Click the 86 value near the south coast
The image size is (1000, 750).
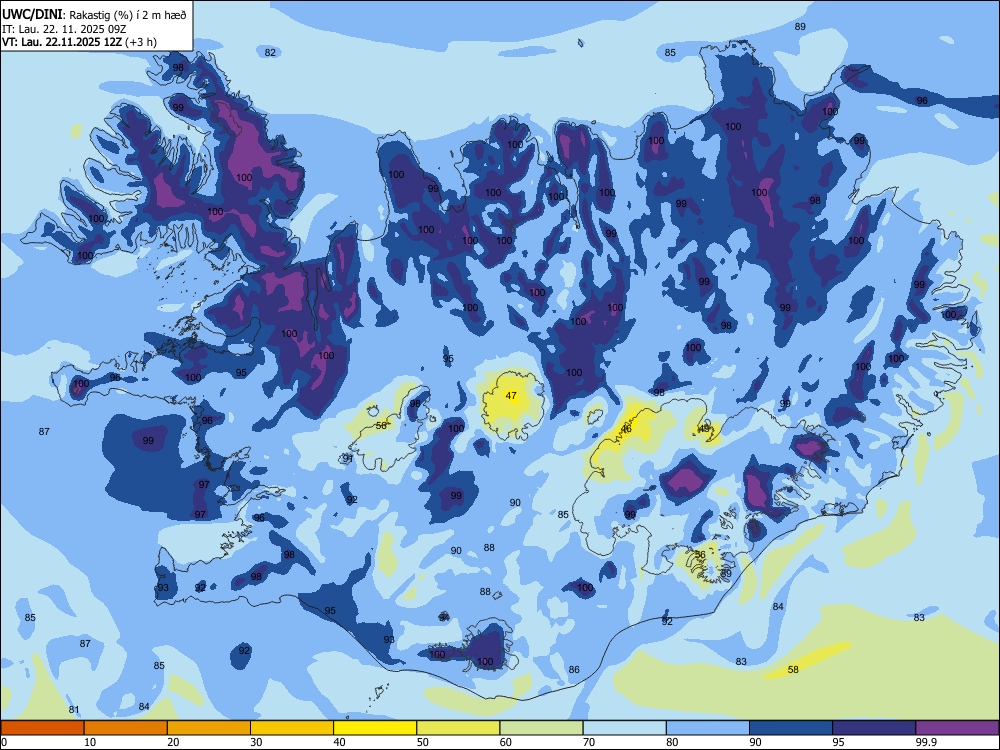click(574, 669)
